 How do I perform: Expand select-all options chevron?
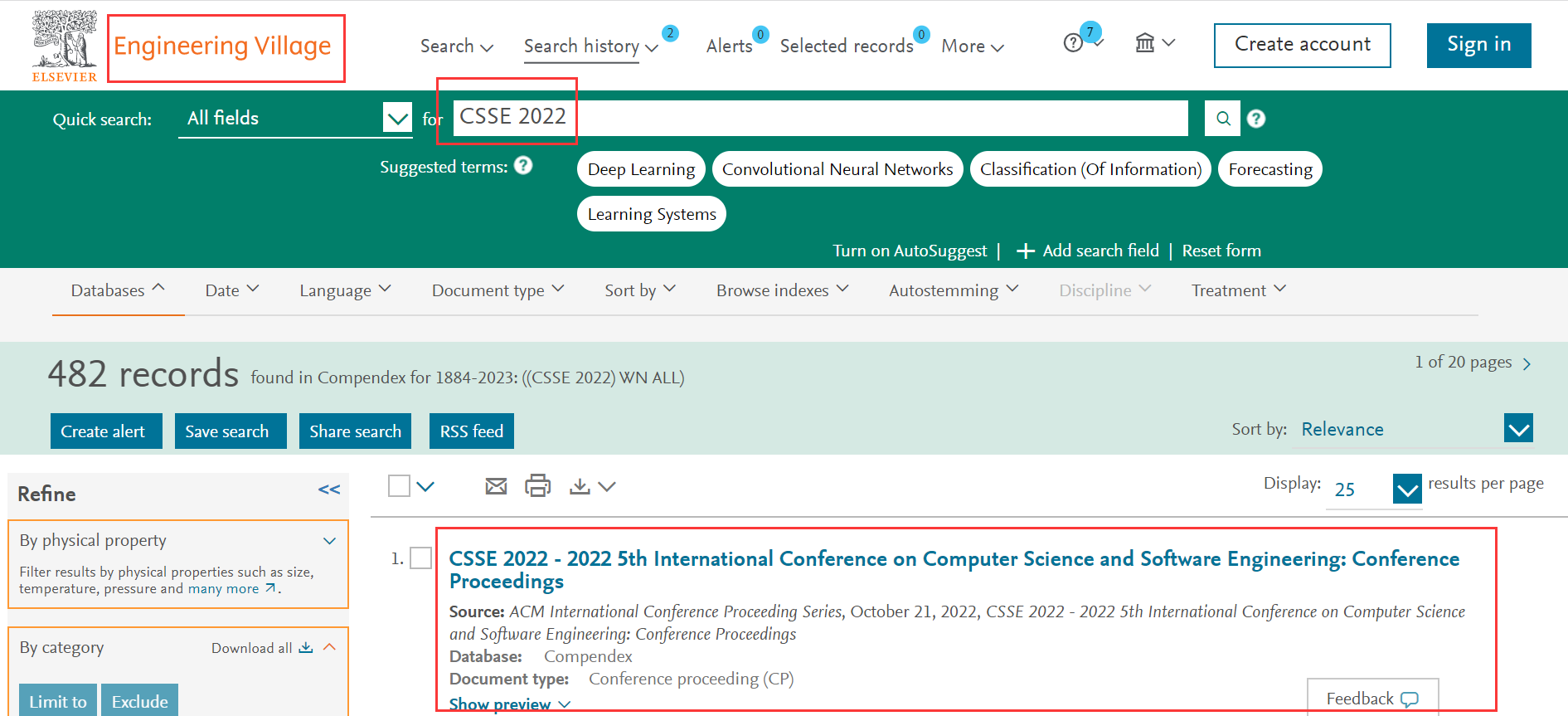click(425, 486)
